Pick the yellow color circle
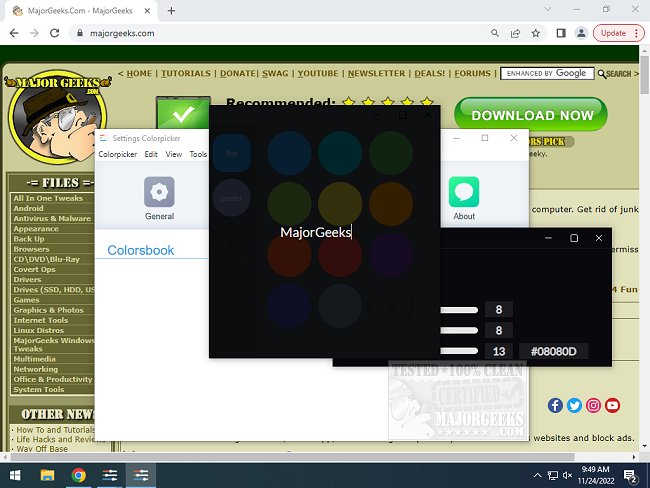Image resolution: width=650 pixels, height=488 pixels. click(x=340, y=204)
